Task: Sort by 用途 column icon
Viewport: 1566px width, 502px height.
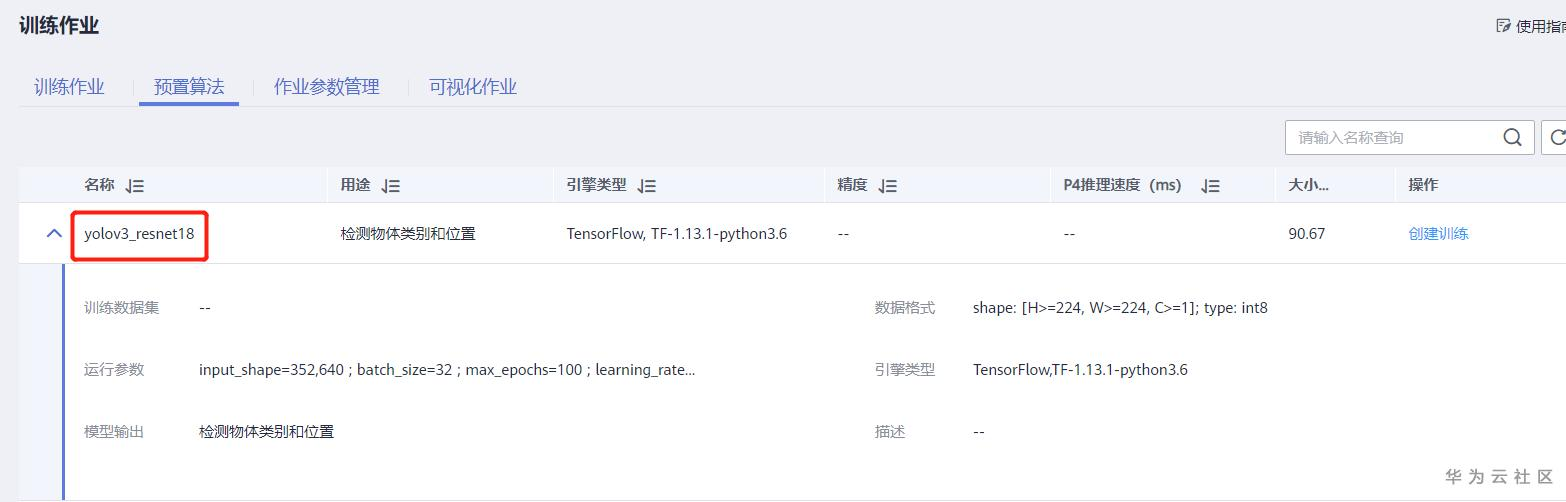Action: click(x=391, y=185)
